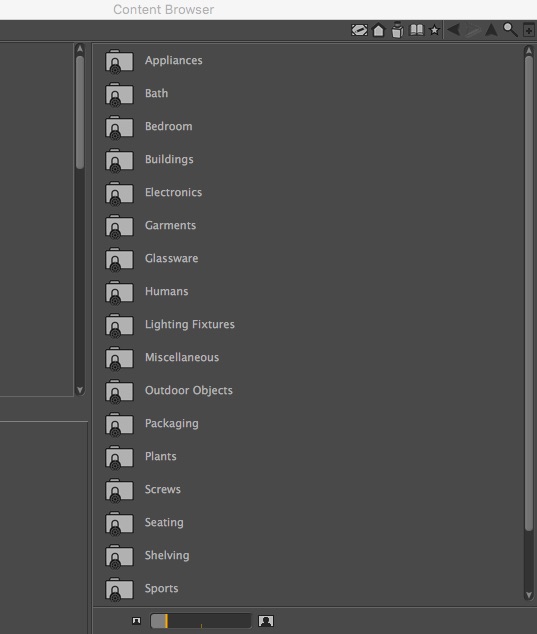Viewport: 537px width, 634px height.
Task: Select the Humans folder icon
Action: 119,293
